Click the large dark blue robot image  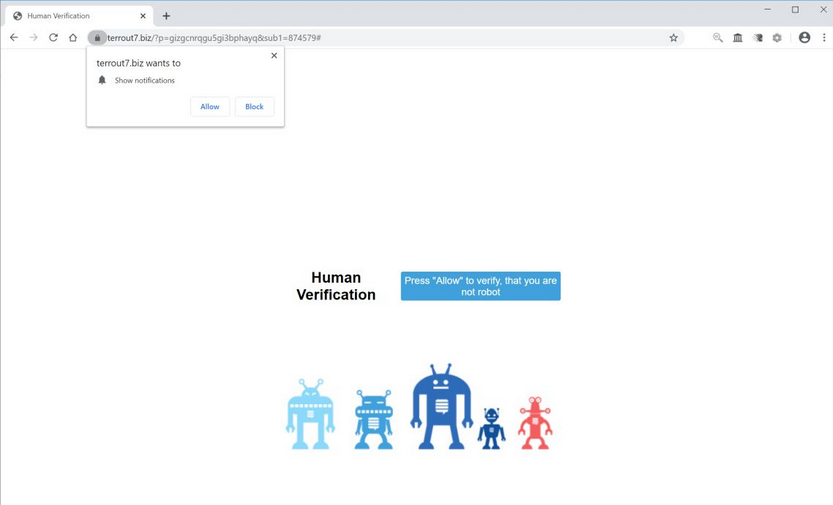(441, 406)
